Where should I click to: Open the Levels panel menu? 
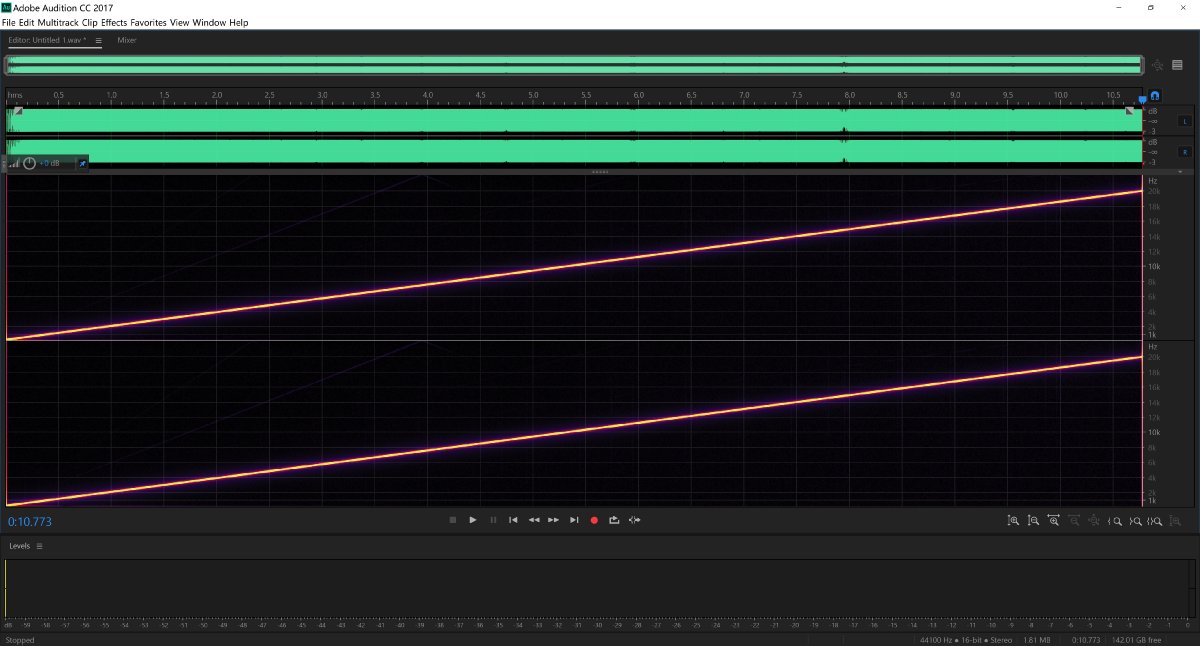point(40,546)
